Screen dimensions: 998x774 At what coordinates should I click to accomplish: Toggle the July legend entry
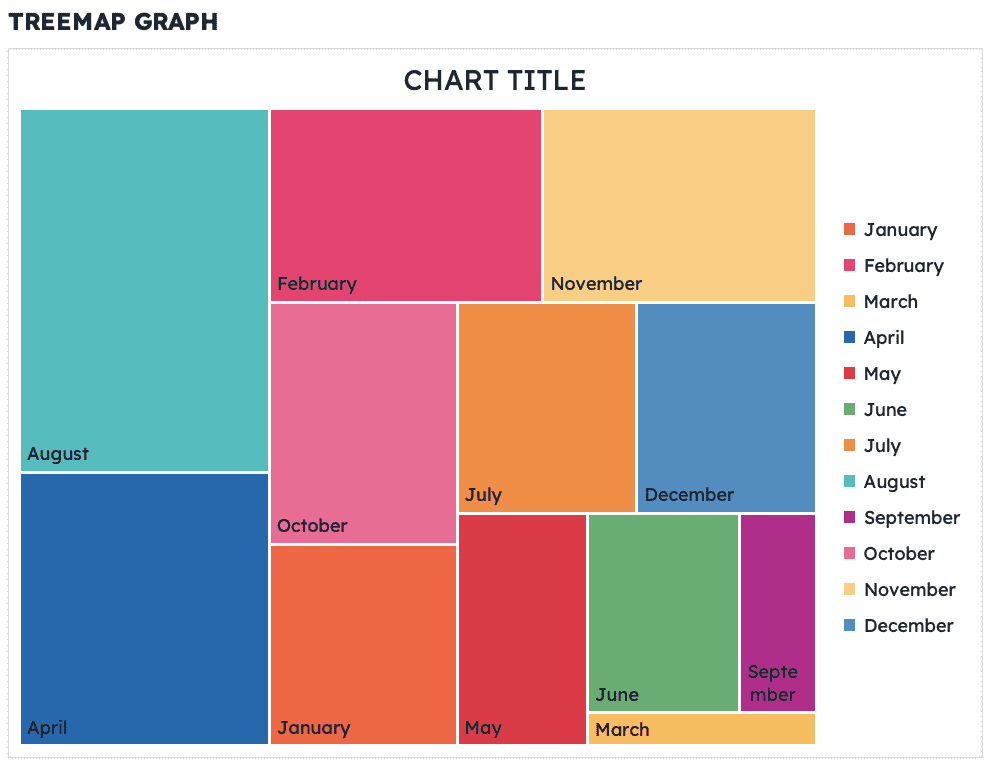882,446
